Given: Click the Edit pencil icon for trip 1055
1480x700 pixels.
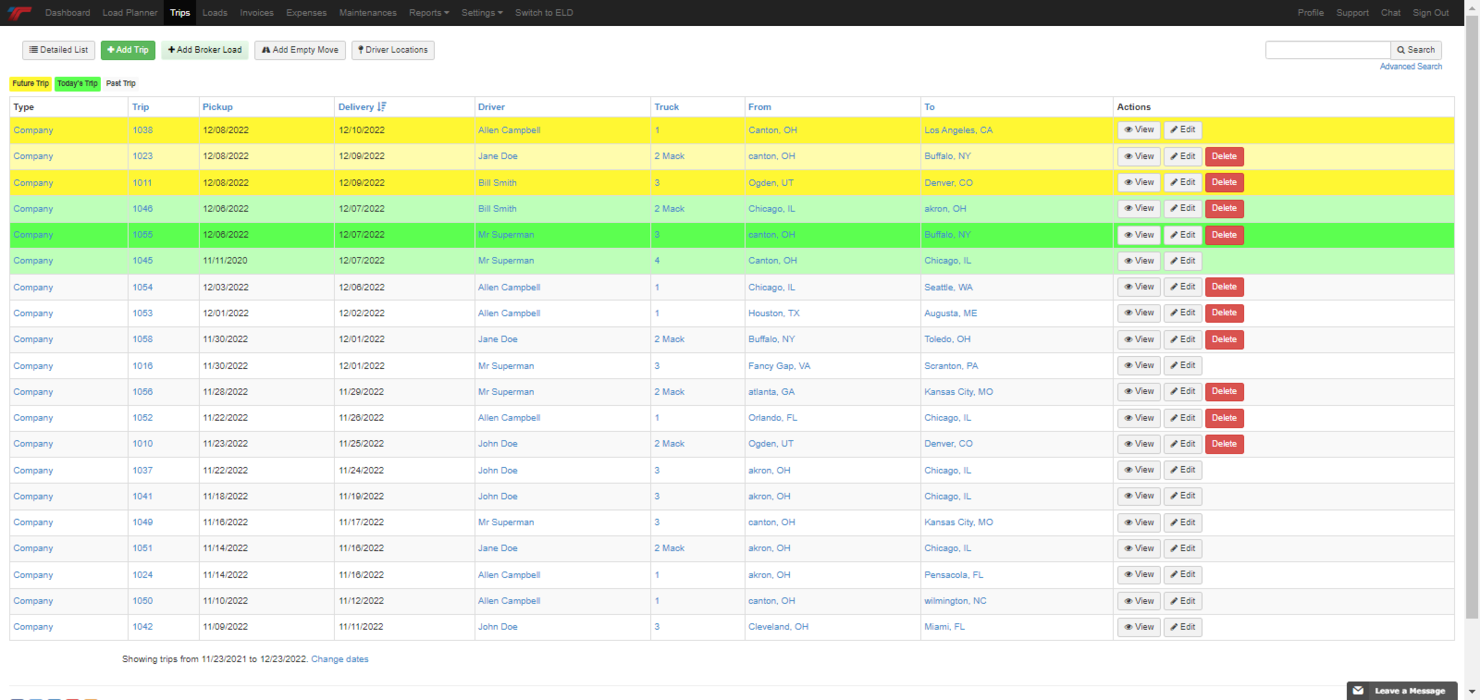Looking at the screenshot, I should coord(1174,234).
